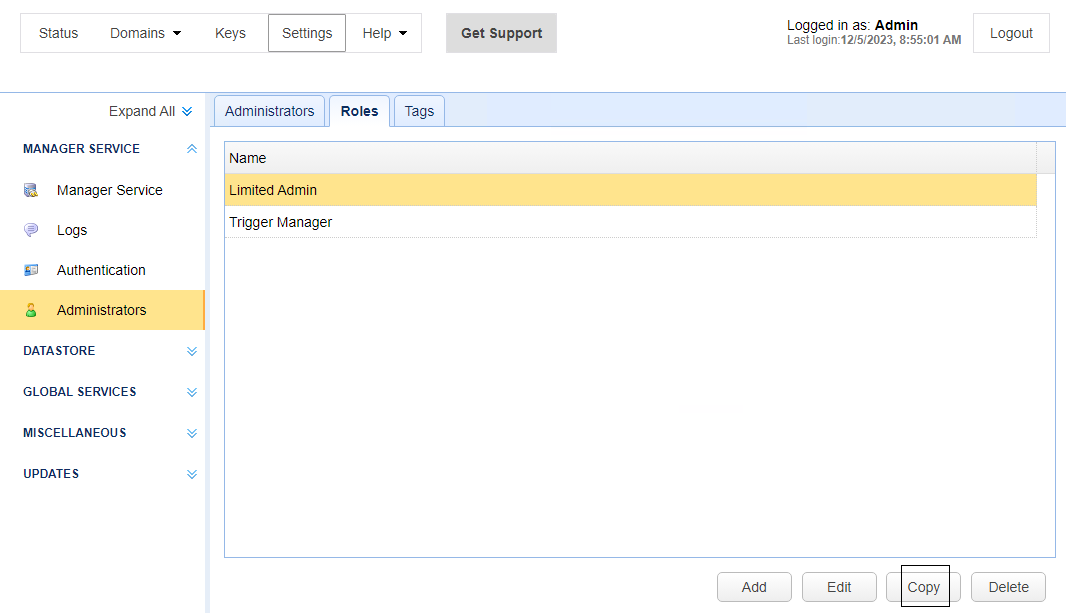
Task: Expand the Datastore section
Action: coord(192,351)
